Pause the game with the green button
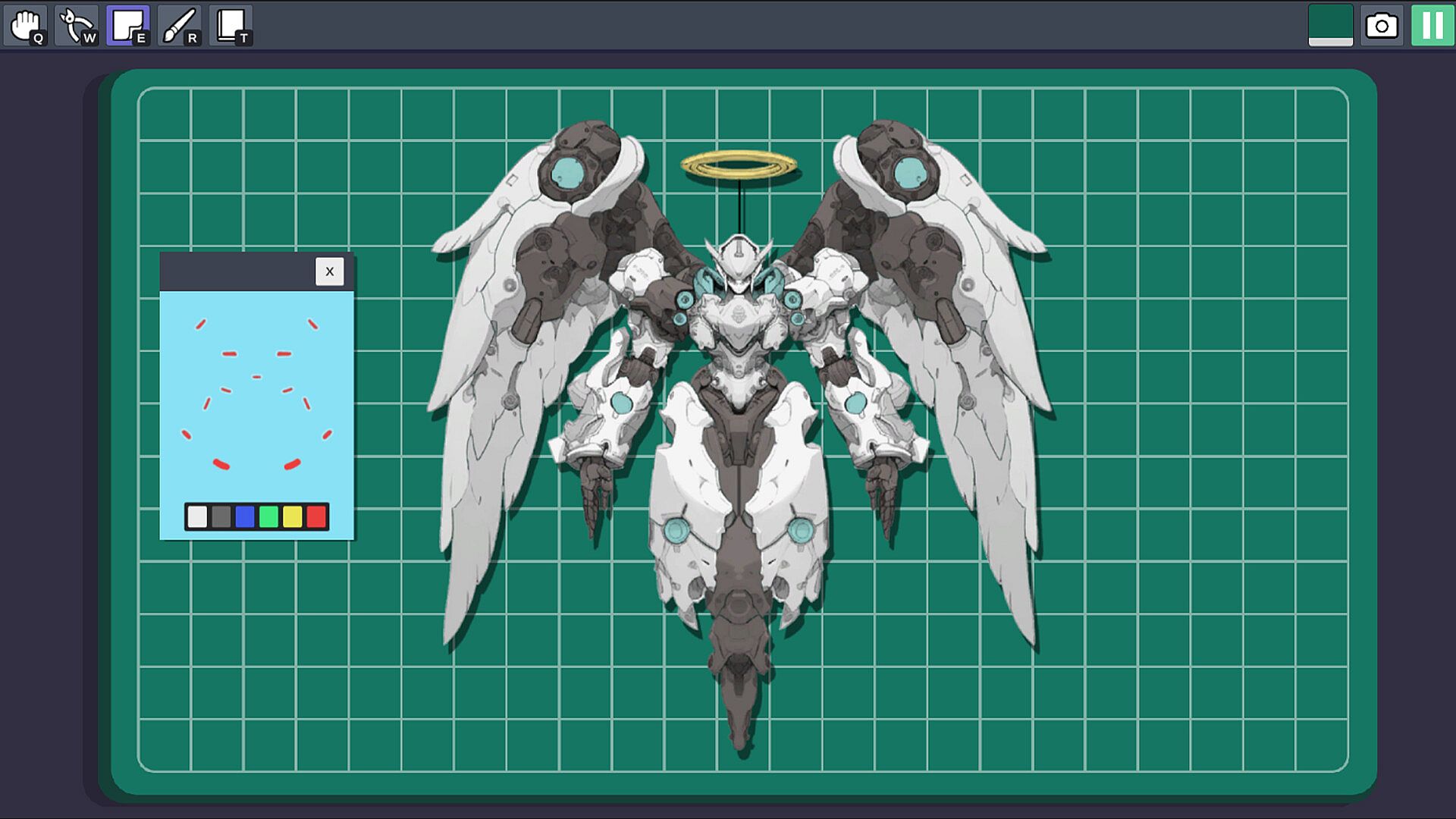The width and height of the screenshot is (1456, 819). (1432, 26)
